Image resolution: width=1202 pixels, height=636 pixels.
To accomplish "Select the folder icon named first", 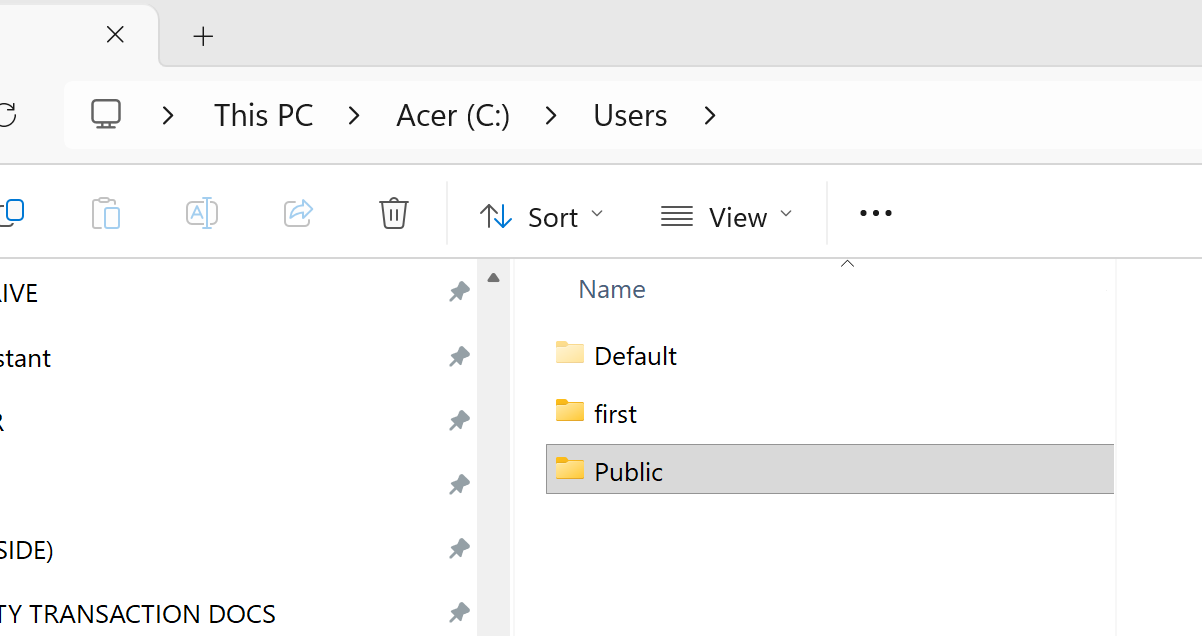I will pyautogui.click(x=570, y=412).
